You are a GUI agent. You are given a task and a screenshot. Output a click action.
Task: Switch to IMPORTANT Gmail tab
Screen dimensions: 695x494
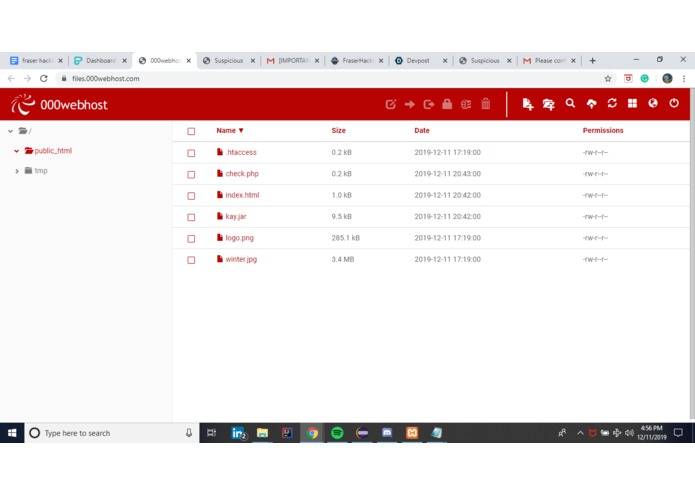[293, 61]
